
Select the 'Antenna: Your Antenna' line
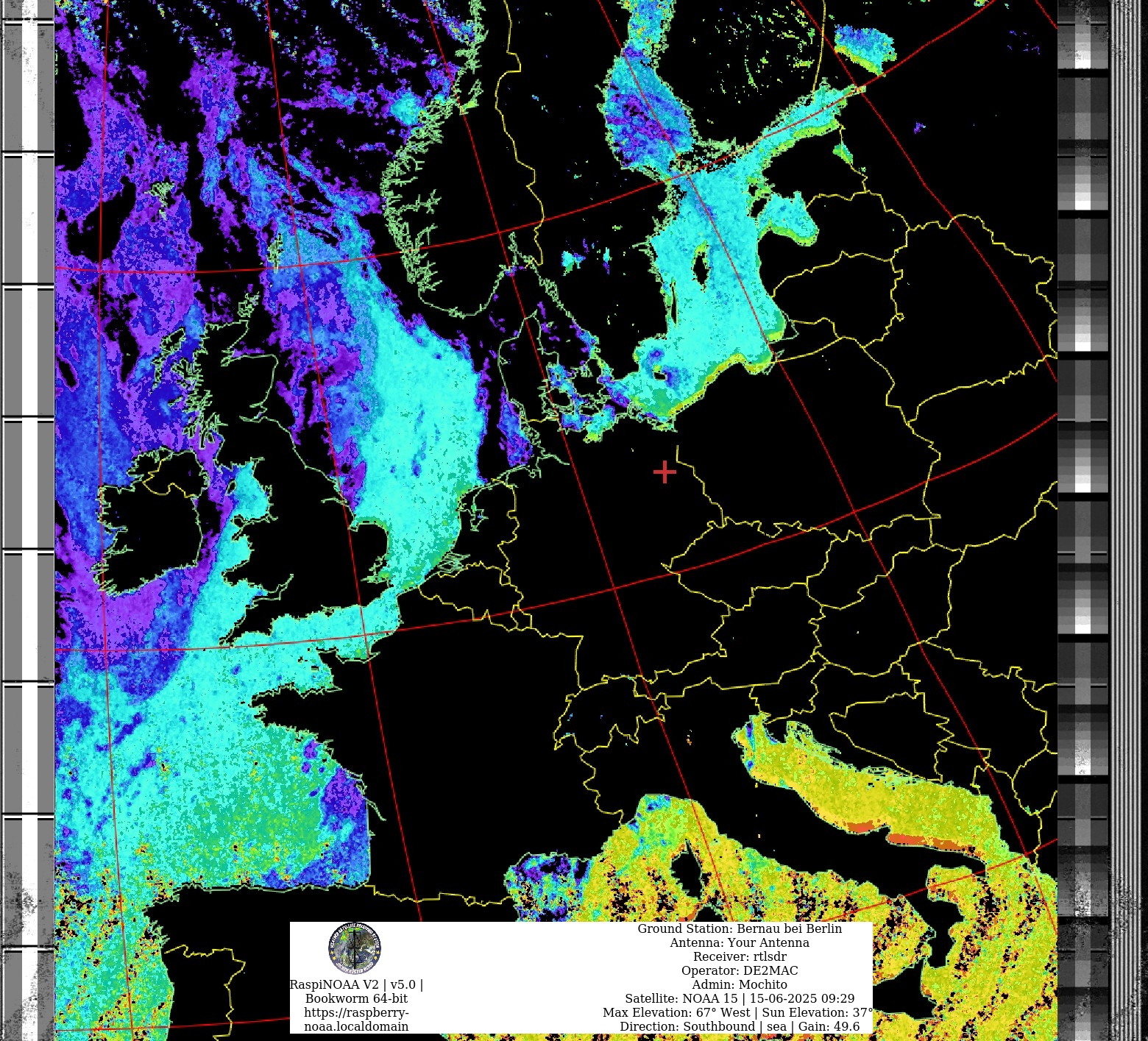click(740, 942)
